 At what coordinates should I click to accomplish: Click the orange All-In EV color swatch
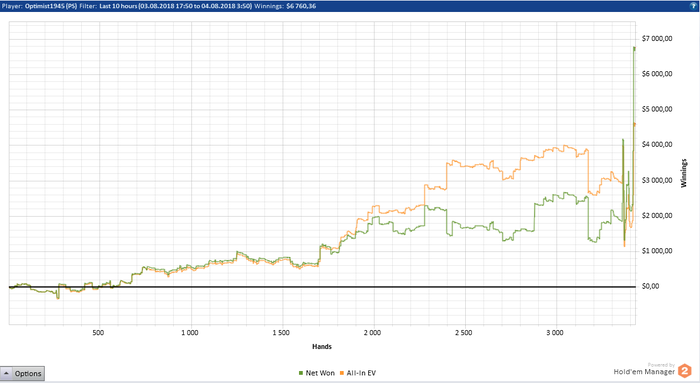pos(342,373)
